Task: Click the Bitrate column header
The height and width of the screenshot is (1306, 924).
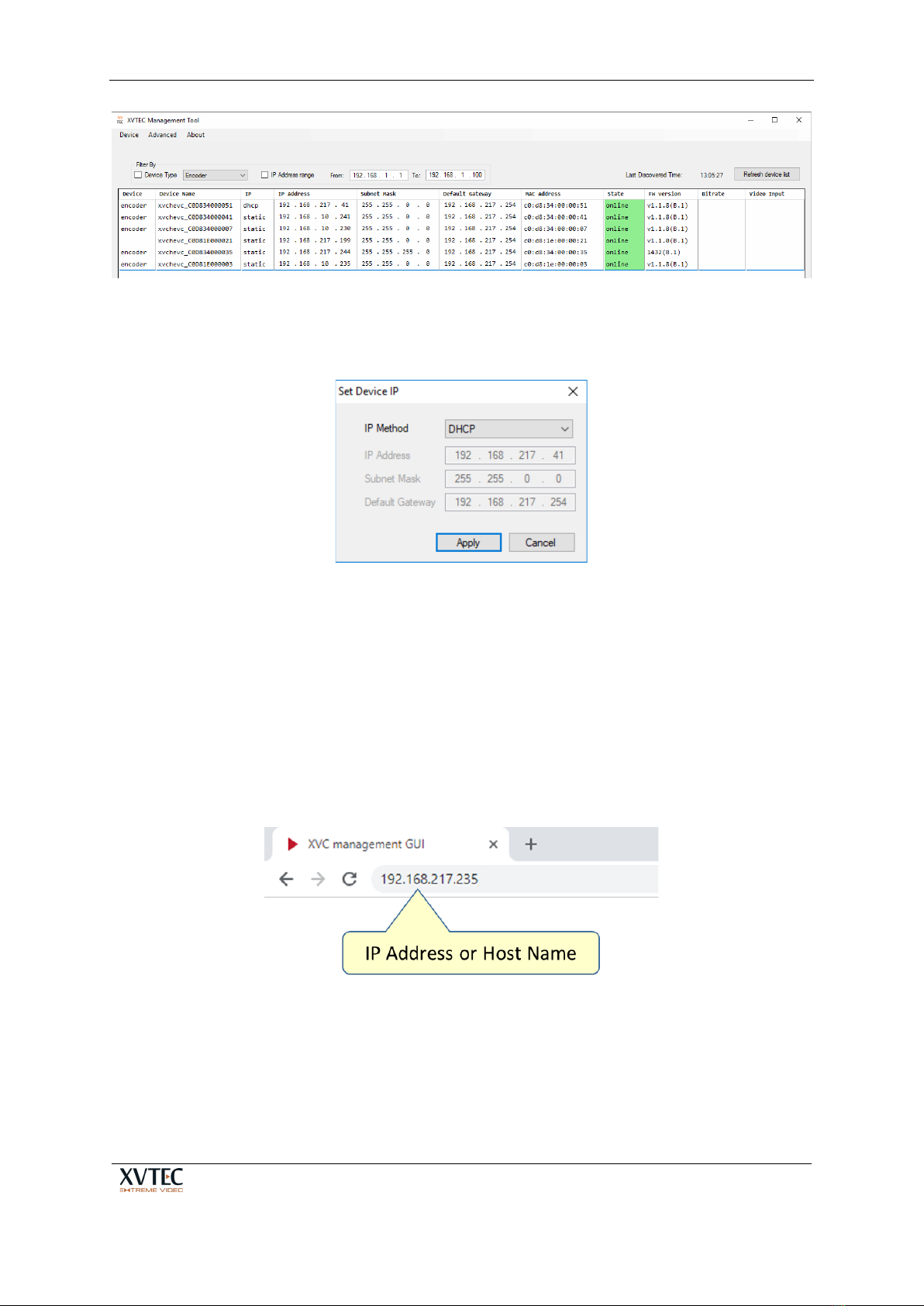Action: 722,194
